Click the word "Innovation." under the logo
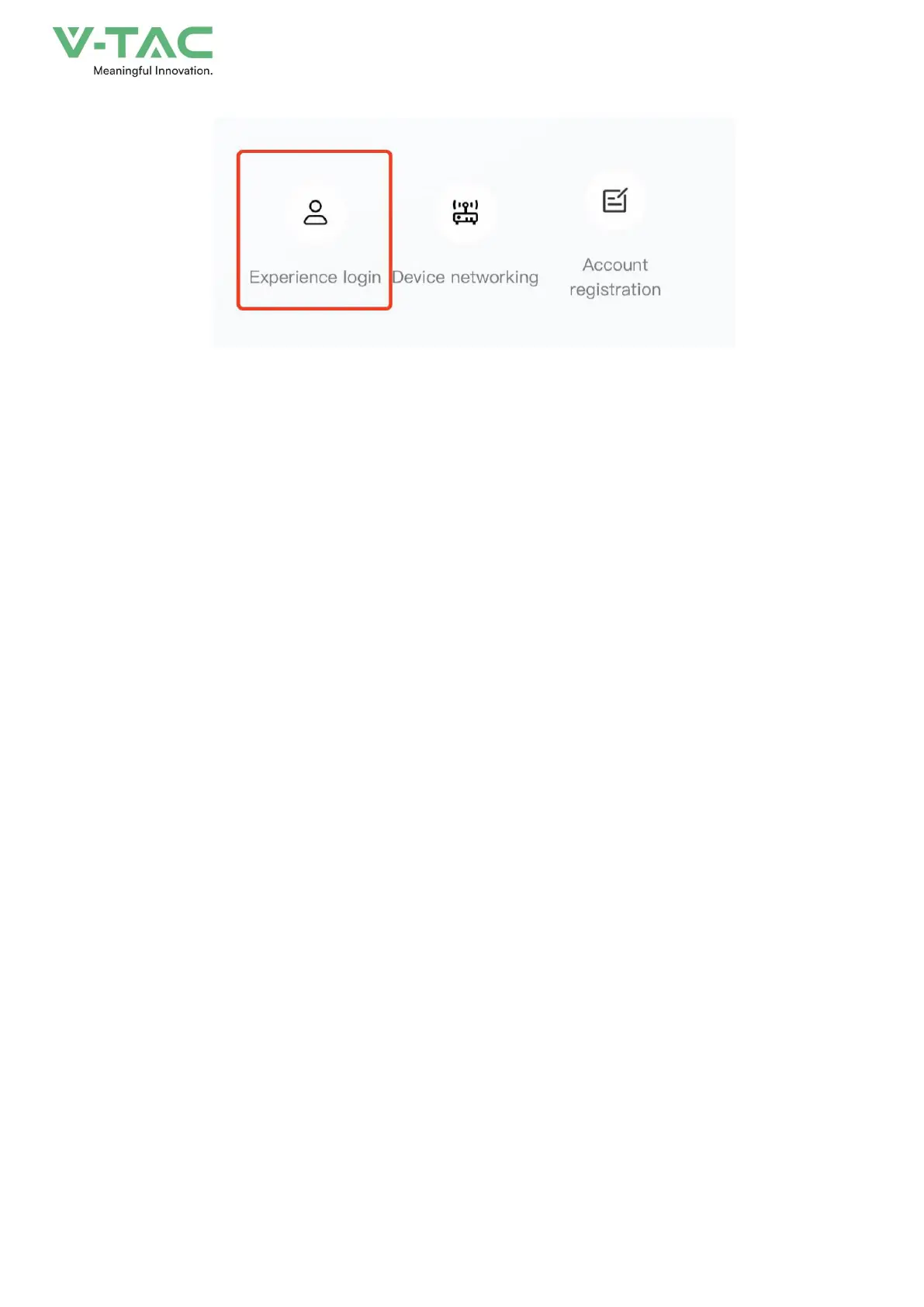 coord(184,71)
